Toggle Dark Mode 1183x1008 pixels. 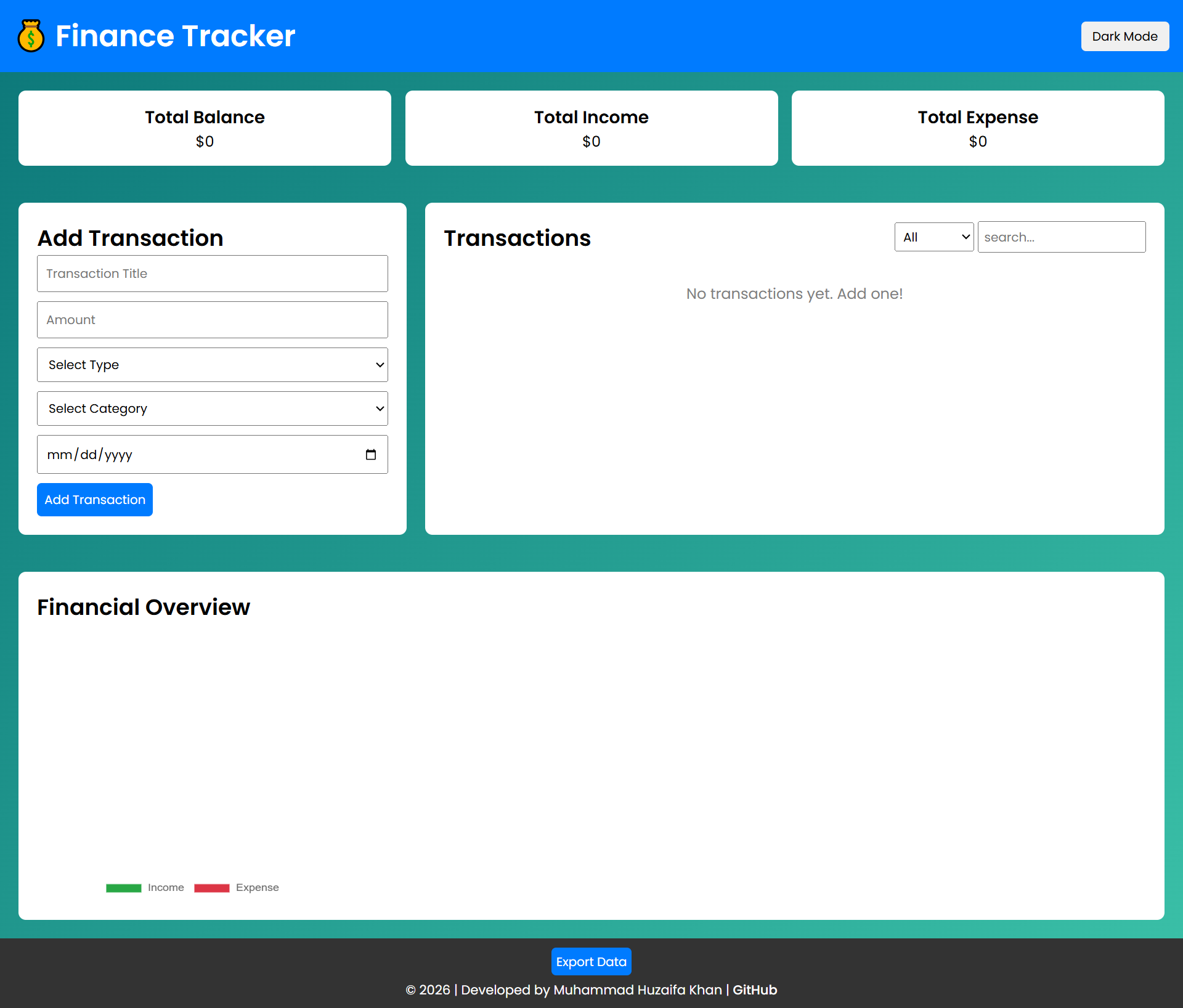click(x=1124, y=36)
